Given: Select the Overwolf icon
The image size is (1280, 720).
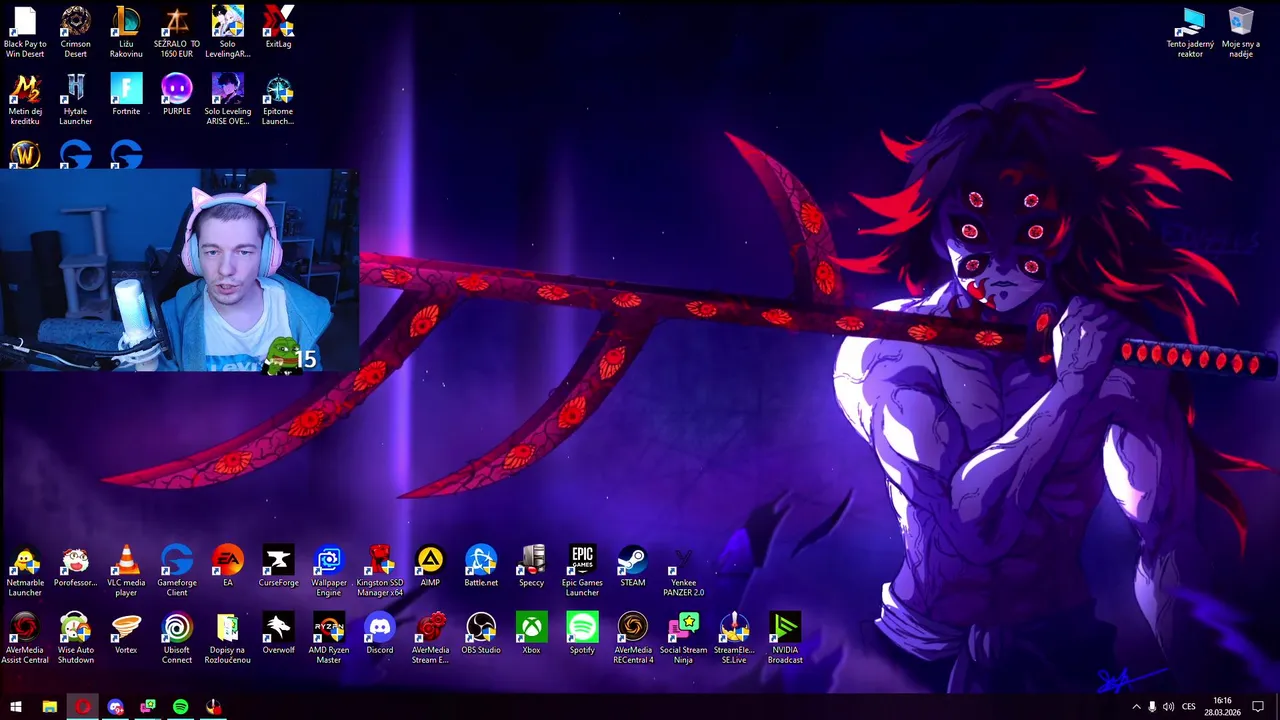Looking at the screenshot, I should 278,633.
